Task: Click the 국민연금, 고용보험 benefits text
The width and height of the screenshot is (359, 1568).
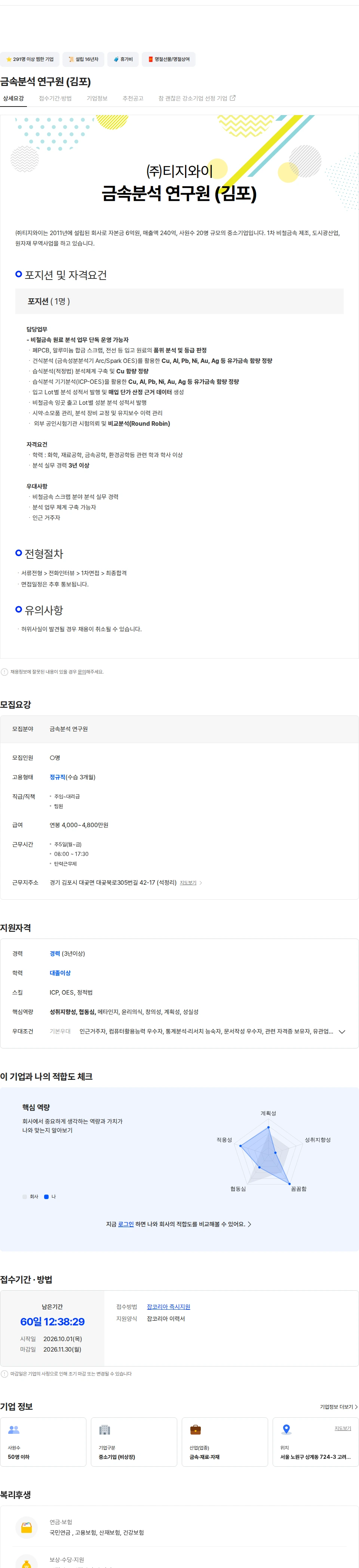Action: coord(97,1533)
